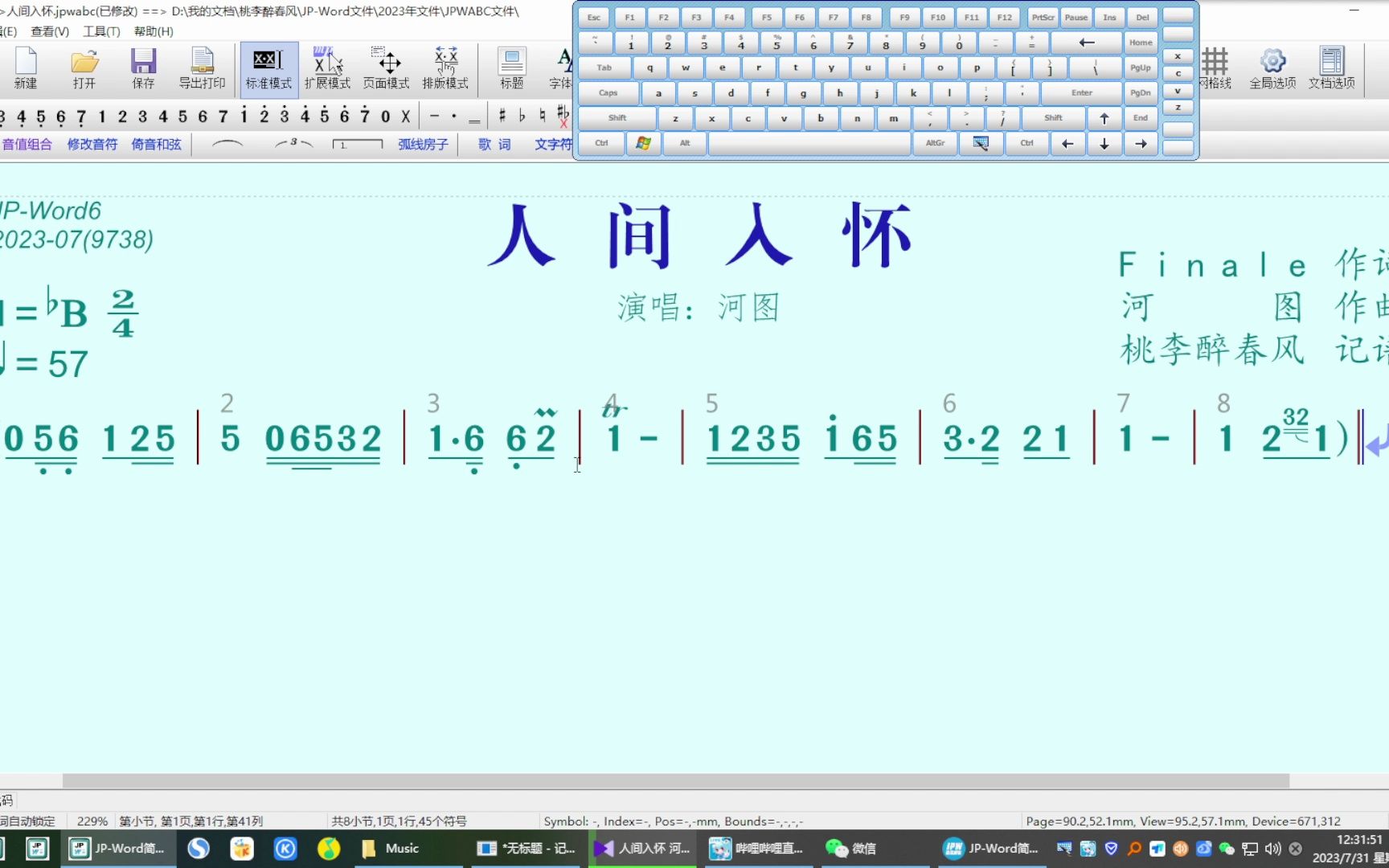Save the score with the 保存 icon

click(143, 68)
